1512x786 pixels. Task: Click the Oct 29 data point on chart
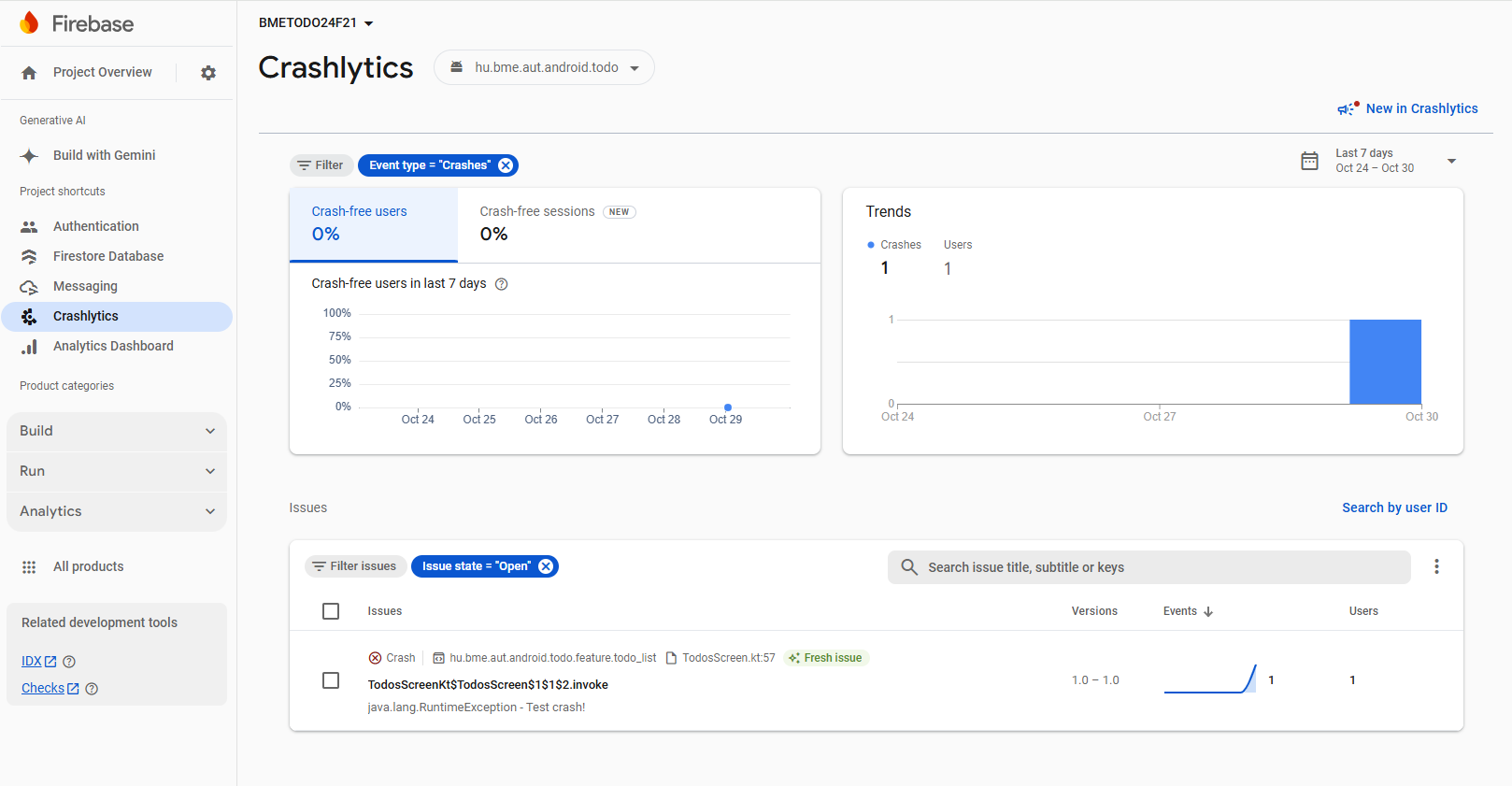pyautogui.click(x=728, y=407)
